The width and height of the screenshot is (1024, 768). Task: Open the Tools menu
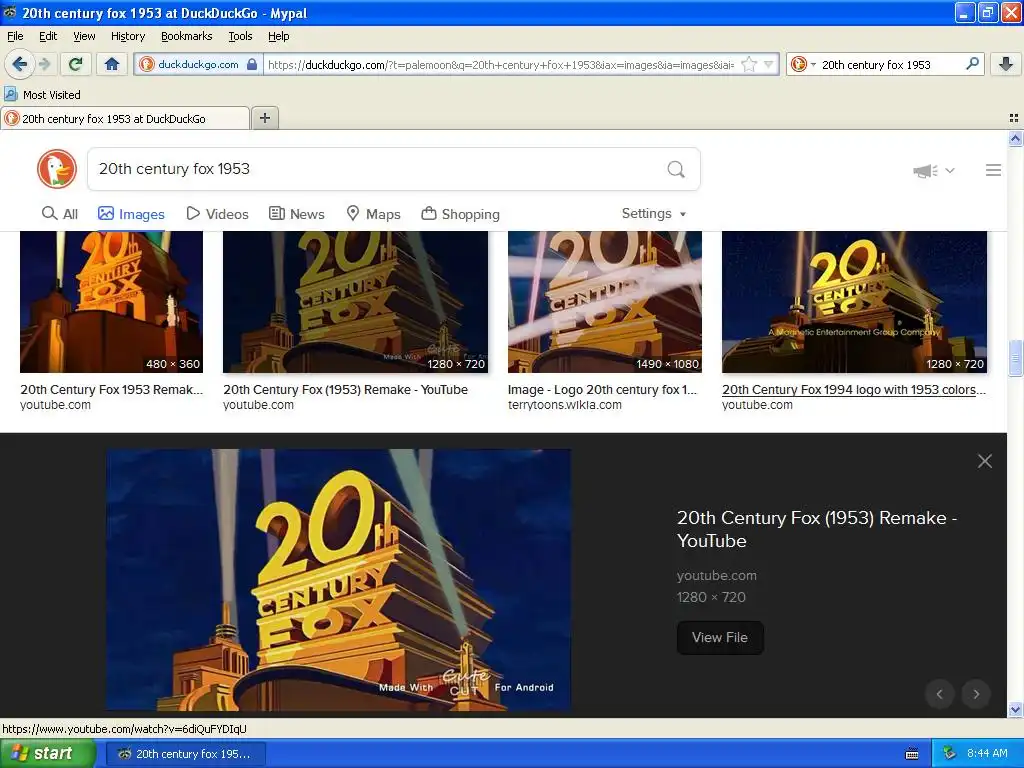tap(240, 36)
